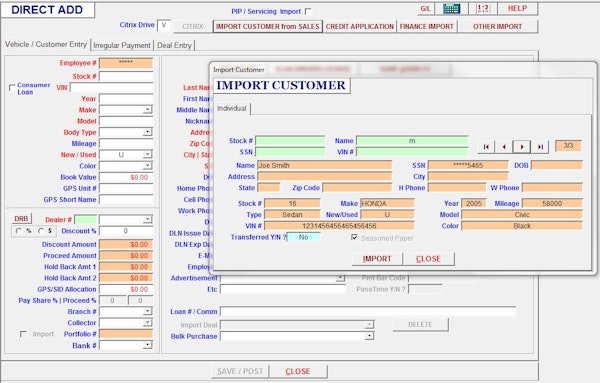The width and height of the screenshot is (600, 383).
Task: Click CREDIT APPLICATION button
Action: [x=360, y=26]
